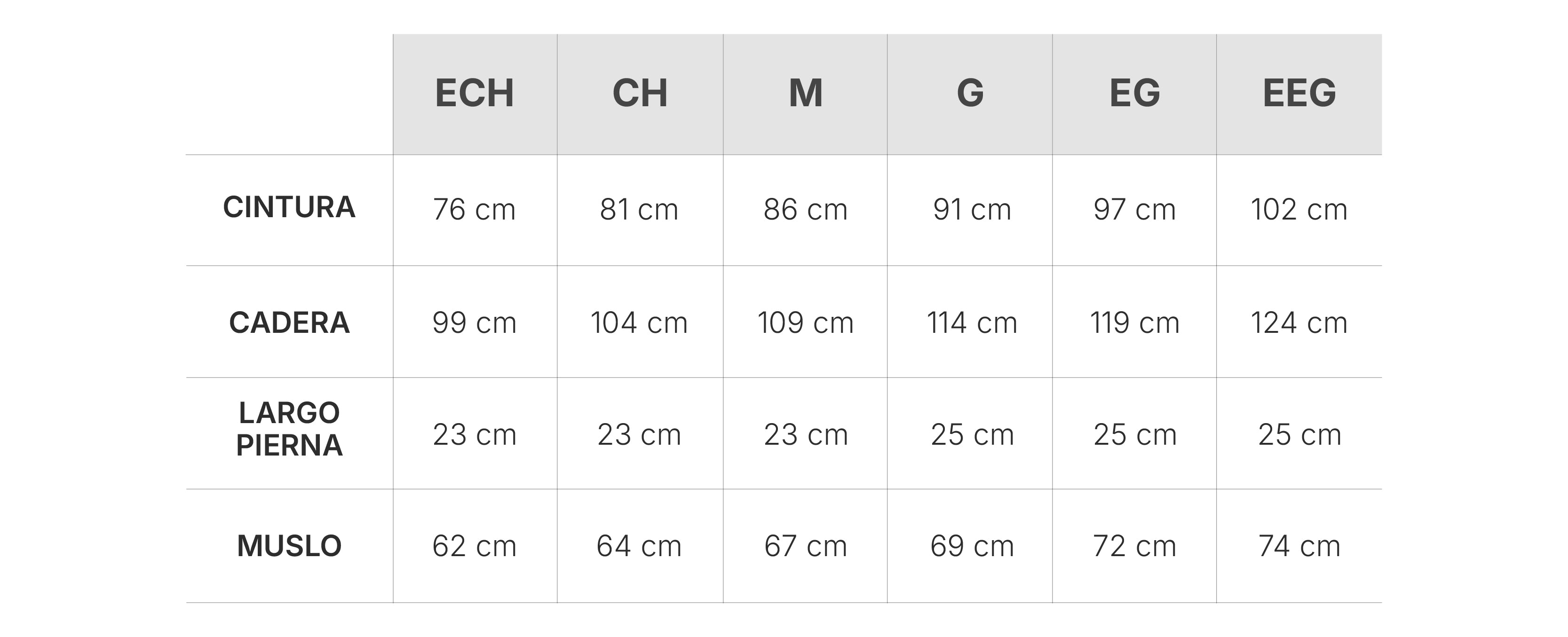1568x637 pixels.
Task: Select the G size column header
Action: tap(970, 93)
